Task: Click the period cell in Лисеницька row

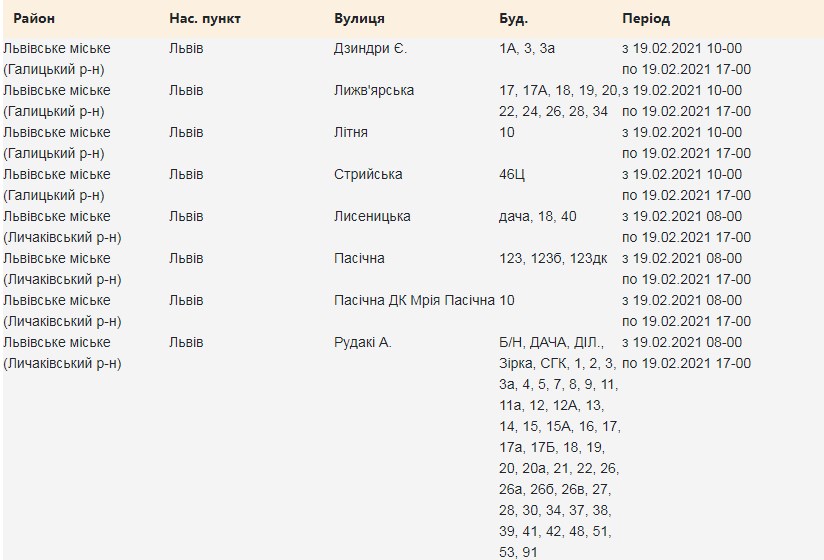Action: click(686, 226)
